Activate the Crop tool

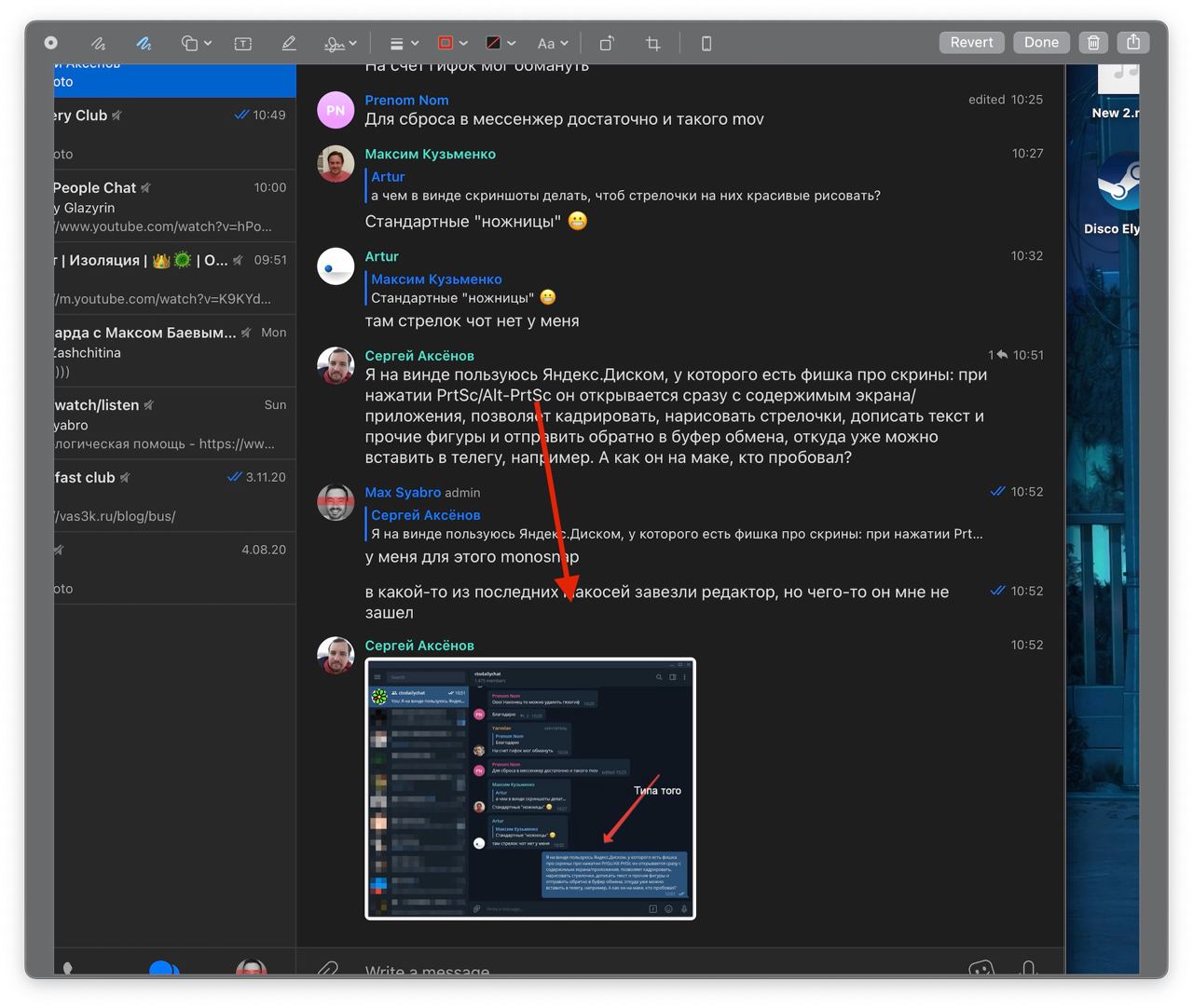pyautogui.click(x=653, y=43)
